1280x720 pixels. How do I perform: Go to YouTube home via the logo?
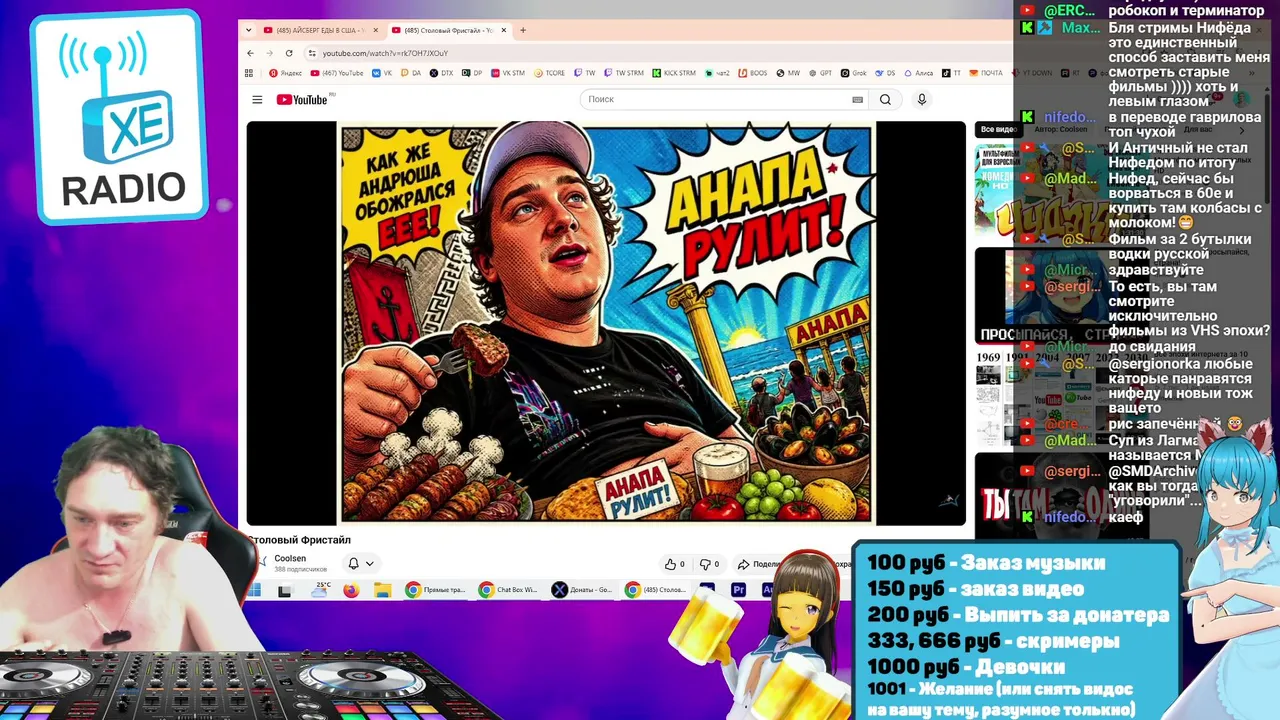point(302,100)
